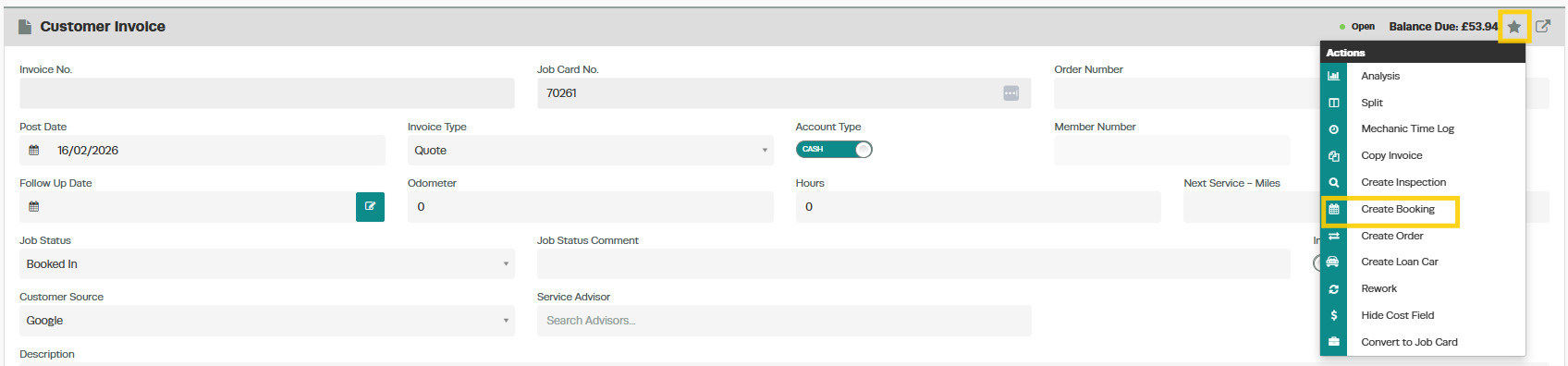Screen dimensions: 1568x366
Task: Choose Create Loan Car menu entry
Action: click(1400, 262)
